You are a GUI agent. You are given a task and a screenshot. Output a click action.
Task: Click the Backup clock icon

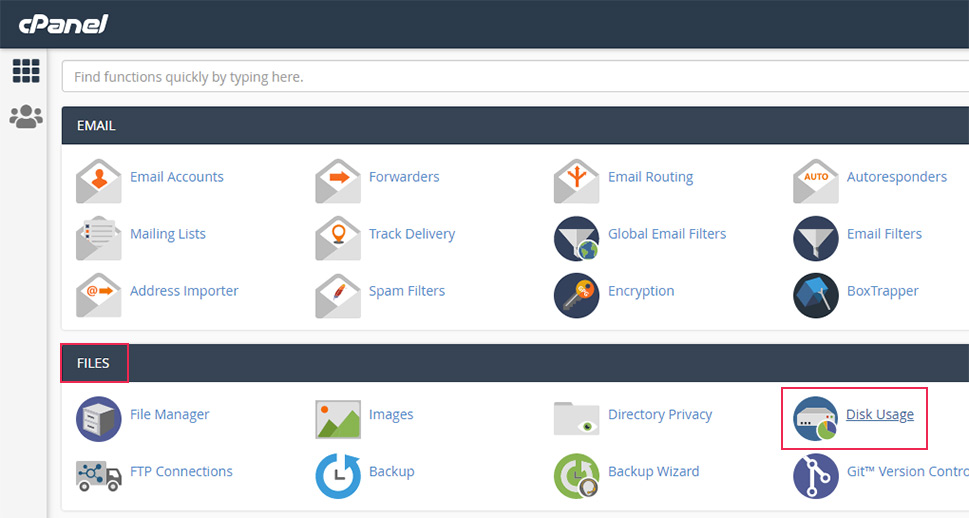(338, 476)
